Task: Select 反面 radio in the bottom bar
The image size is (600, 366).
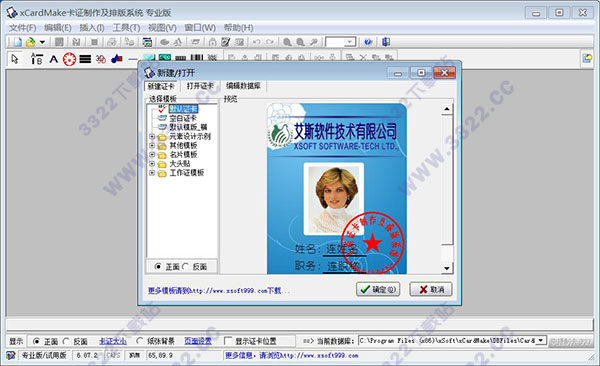Action: click(x=66, y=341)
